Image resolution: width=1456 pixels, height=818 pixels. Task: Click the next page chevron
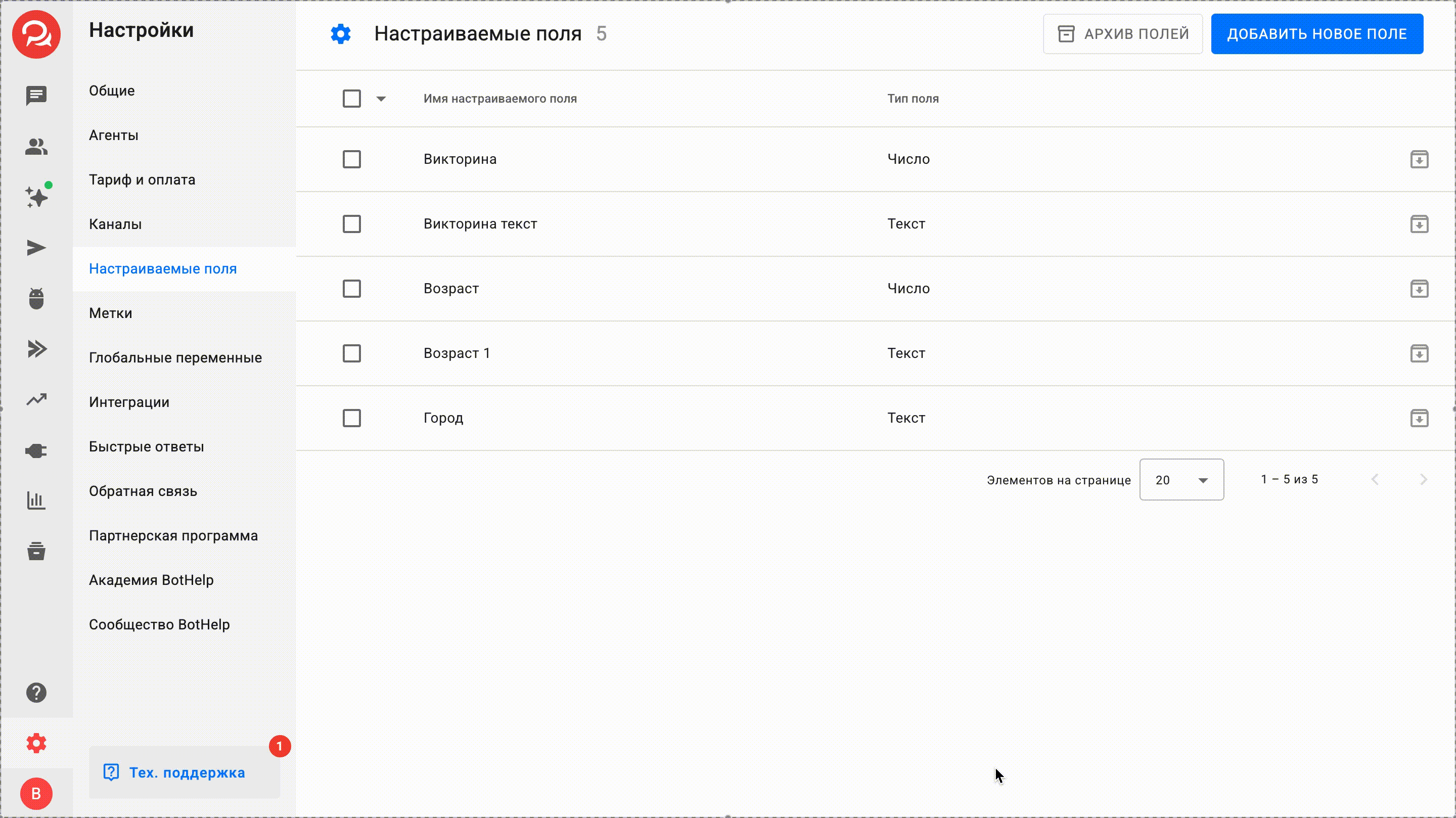click(1423, 479)
